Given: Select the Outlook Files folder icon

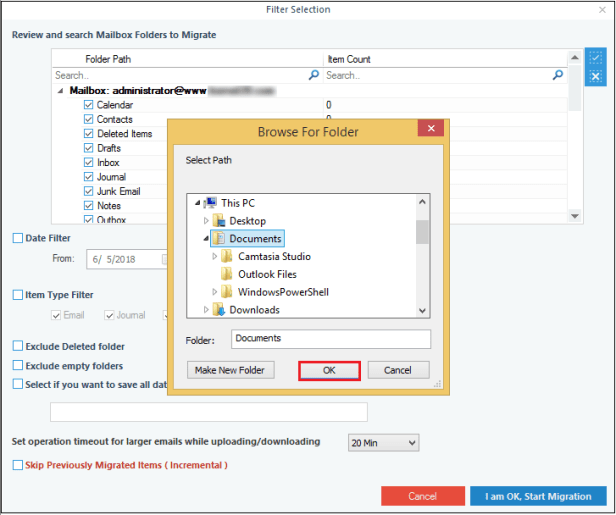Looking at the screenshot, I should (x=227, y=274).
